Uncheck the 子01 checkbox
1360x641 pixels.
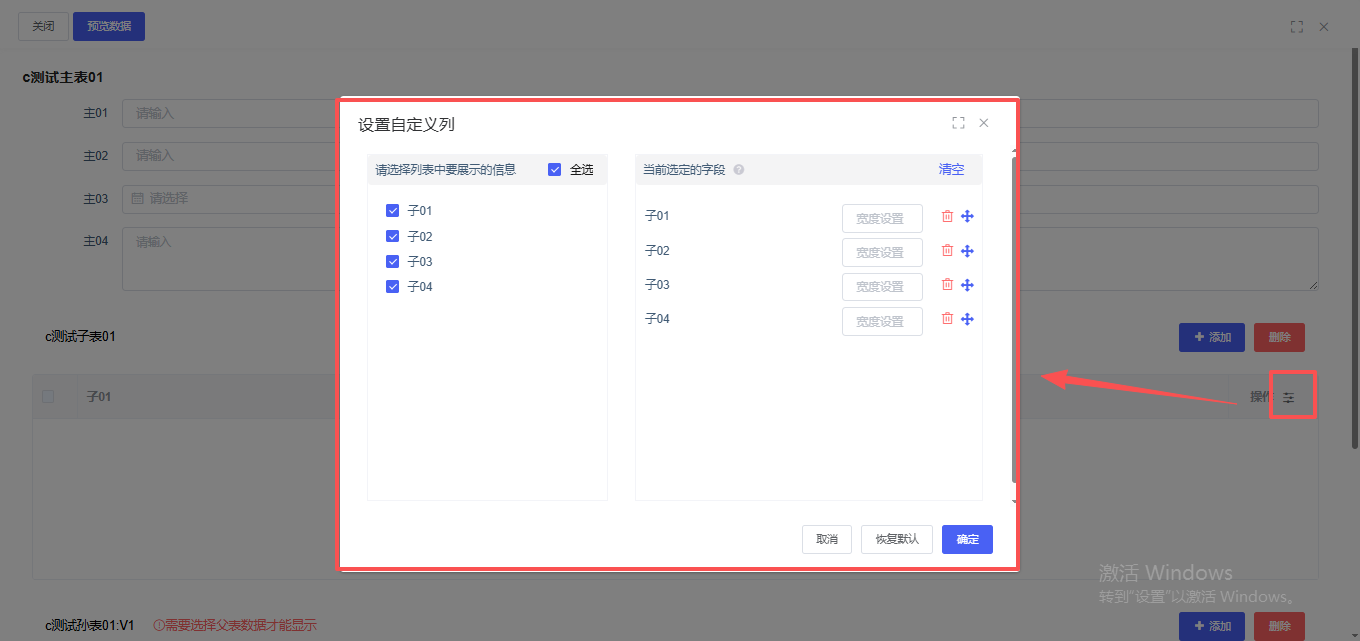393,211
